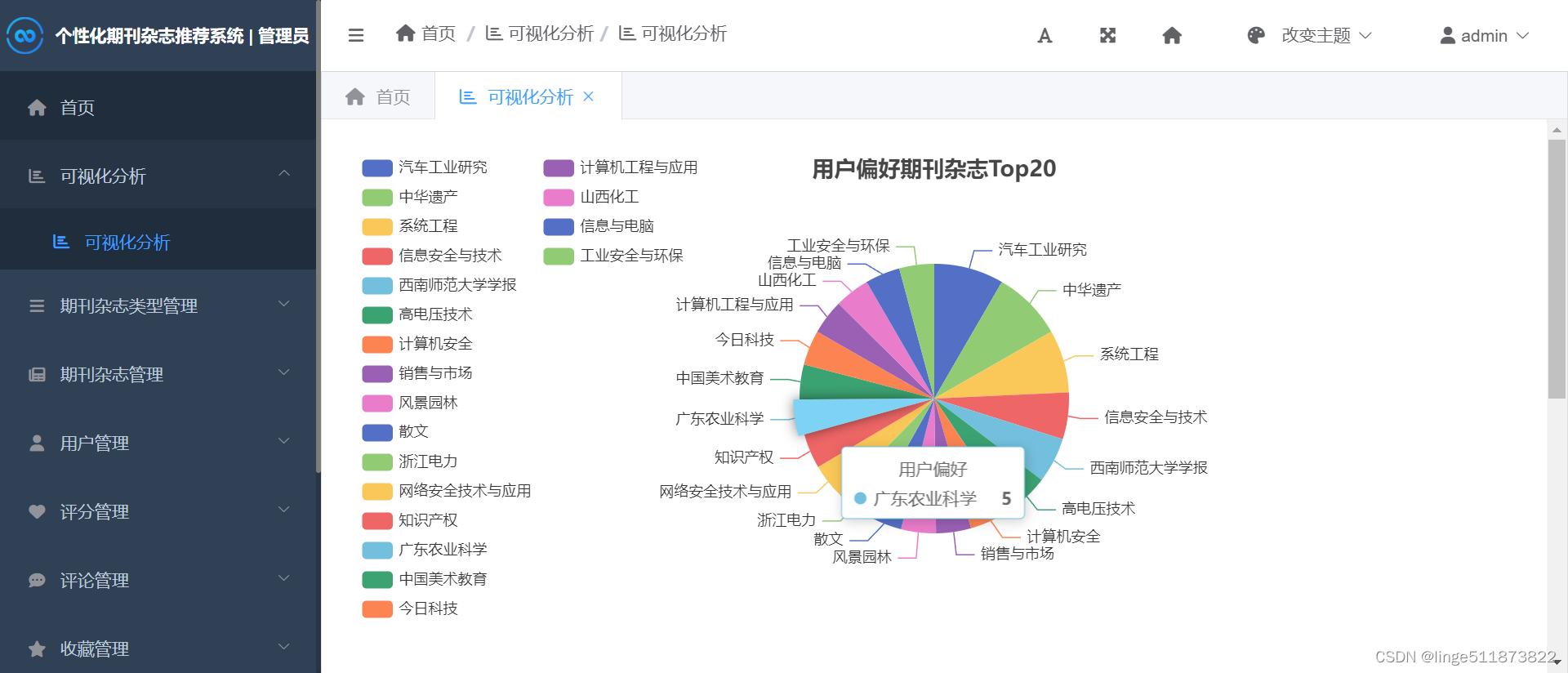Screen dimensions: 1568x673
Task: Expand the 评分管理 chevron
Action: tap(284, 510)
